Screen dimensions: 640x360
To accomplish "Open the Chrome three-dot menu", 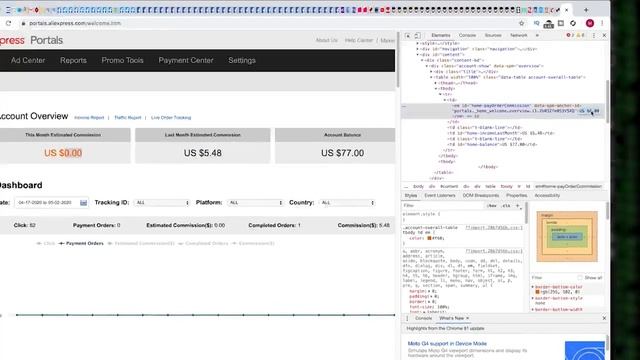I will click(602, 23).
